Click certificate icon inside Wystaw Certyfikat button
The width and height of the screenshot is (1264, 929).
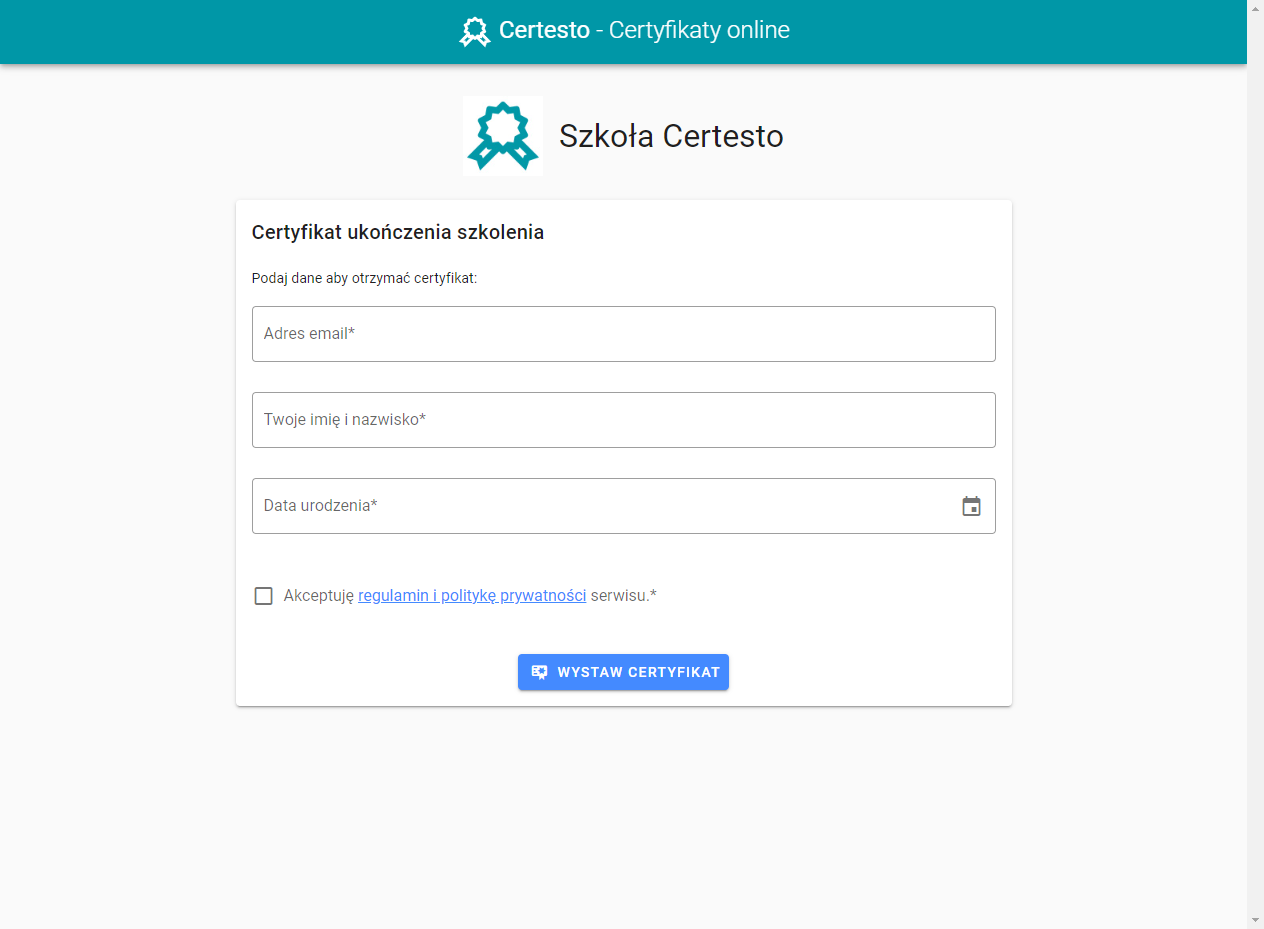pos(539,672)
